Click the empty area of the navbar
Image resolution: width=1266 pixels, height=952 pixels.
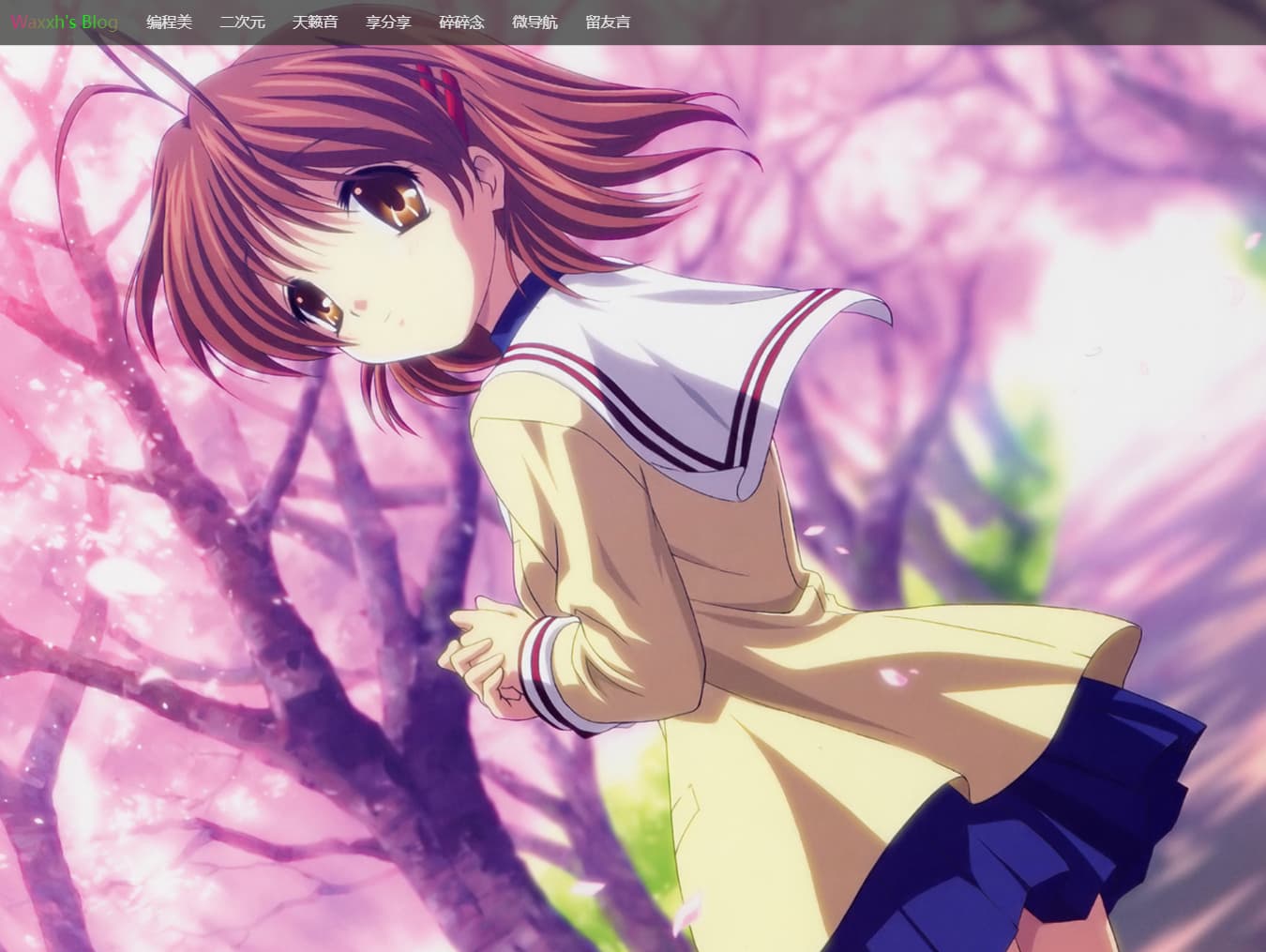[x=938, y=22]
